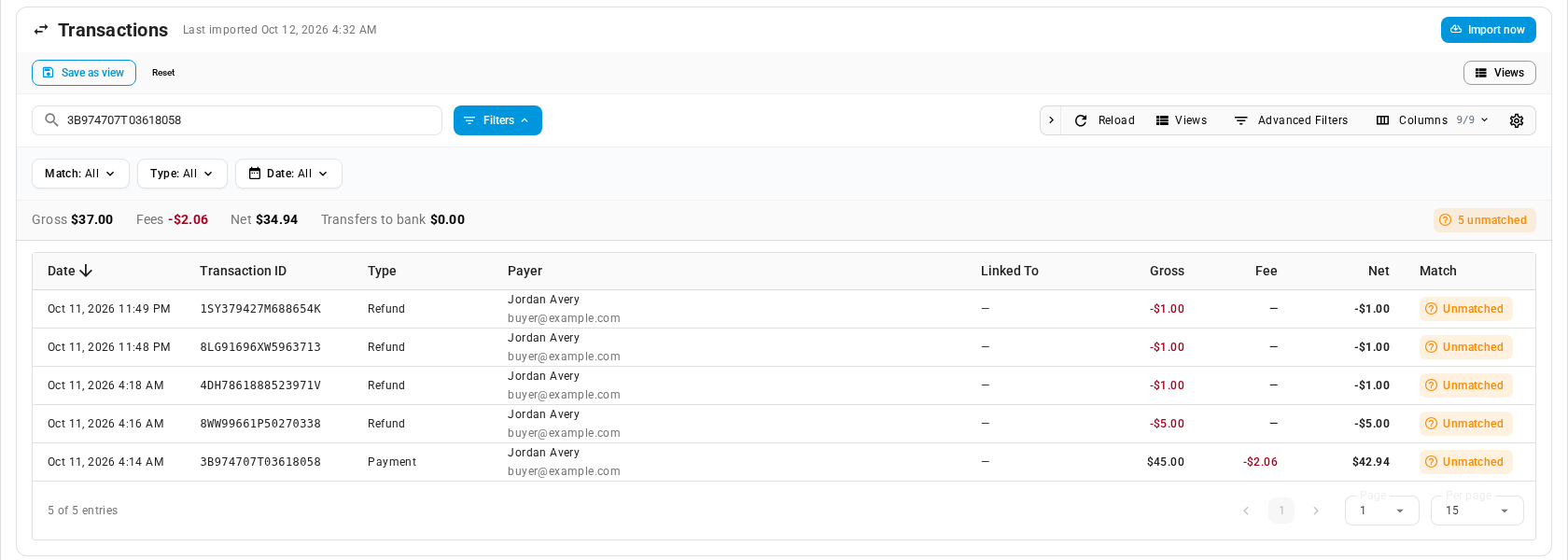Viewport: 1568px width, 560px height.
Task: Click the -$2.06 fee in Payment row
Action: (x=1260, y=462)
